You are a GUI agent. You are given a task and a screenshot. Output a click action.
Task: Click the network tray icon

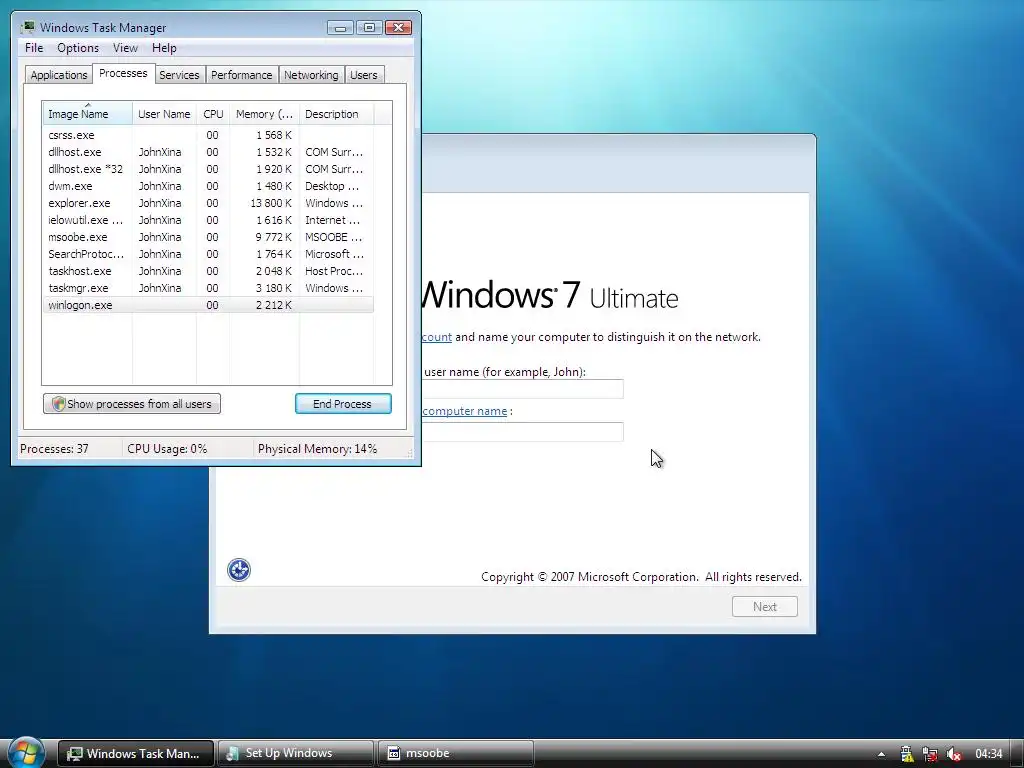point(930,754)
